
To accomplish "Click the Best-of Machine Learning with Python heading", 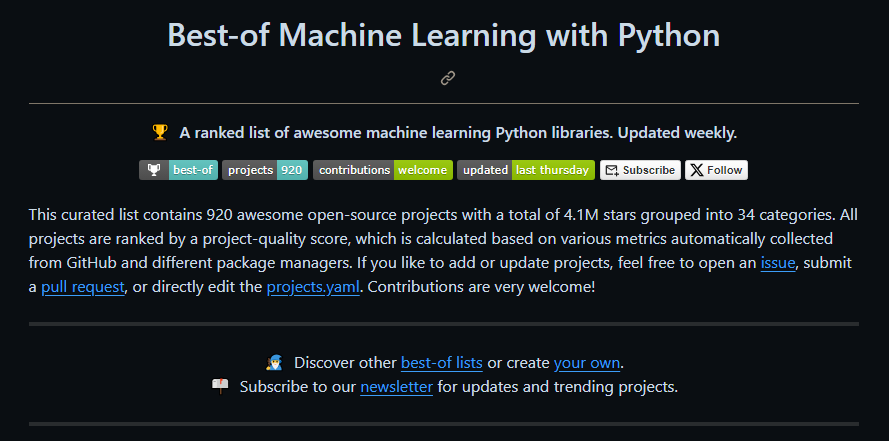I will coord(444,35).
